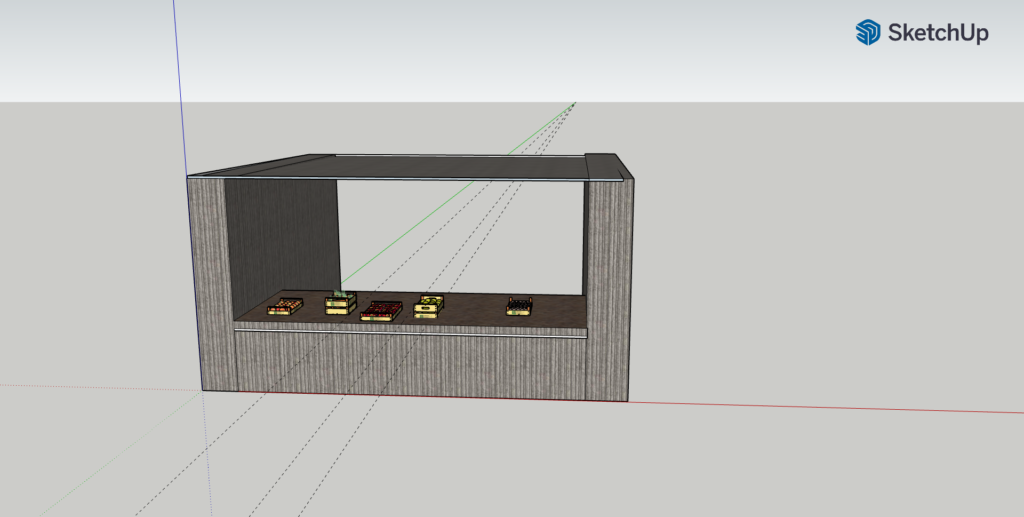Select the left wooden side pillar of the stall
1024x517 pixels.
tap(212, 284)
